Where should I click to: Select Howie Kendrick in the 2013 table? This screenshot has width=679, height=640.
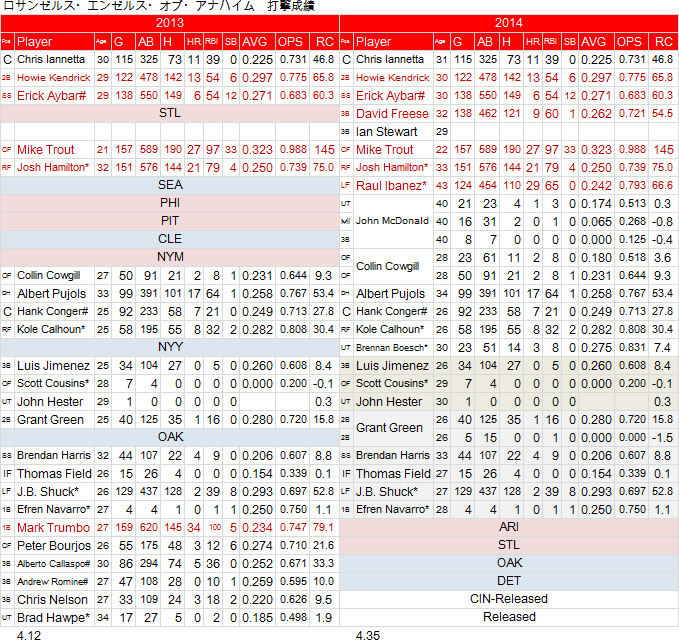[53, 78]
